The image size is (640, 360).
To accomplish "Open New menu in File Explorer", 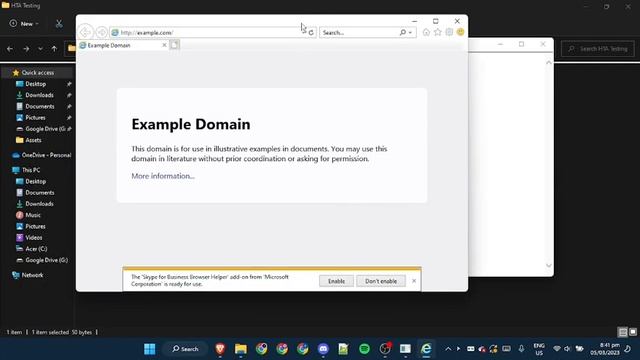I will [x=24, y=24].
